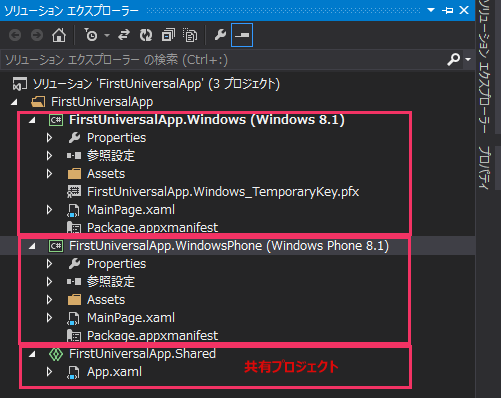
Task: Select the プロパティ side tab
Action: 484,168
